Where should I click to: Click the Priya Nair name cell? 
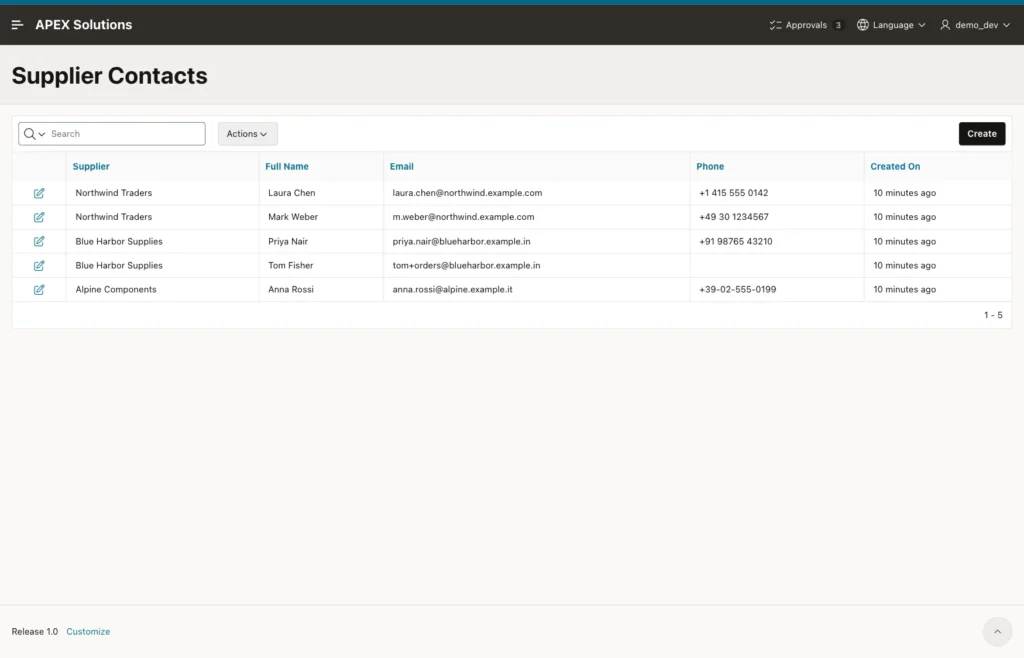(x=287, y=242)
